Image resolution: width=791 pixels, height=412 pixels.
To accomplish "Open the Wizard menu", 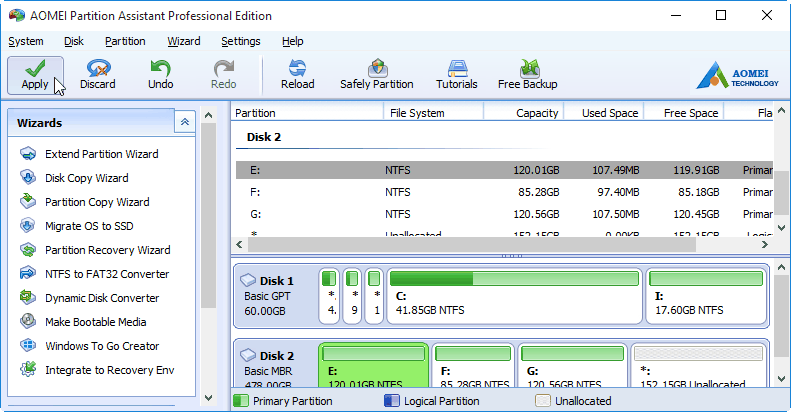I will 184,41.
